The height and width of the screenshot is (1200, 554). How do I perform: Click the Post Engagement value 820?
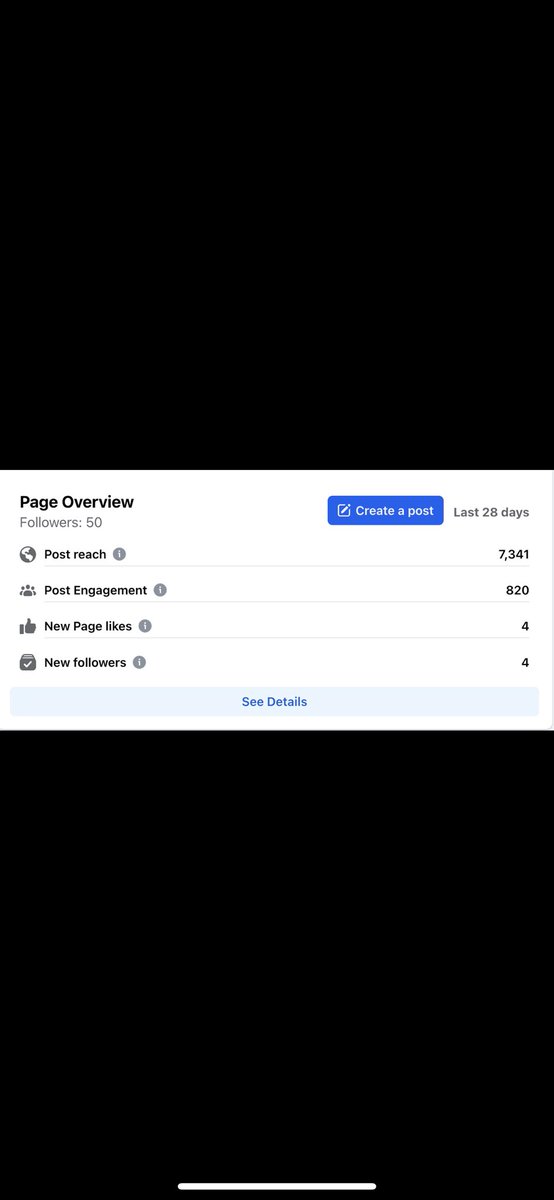[x=517, y=590]
